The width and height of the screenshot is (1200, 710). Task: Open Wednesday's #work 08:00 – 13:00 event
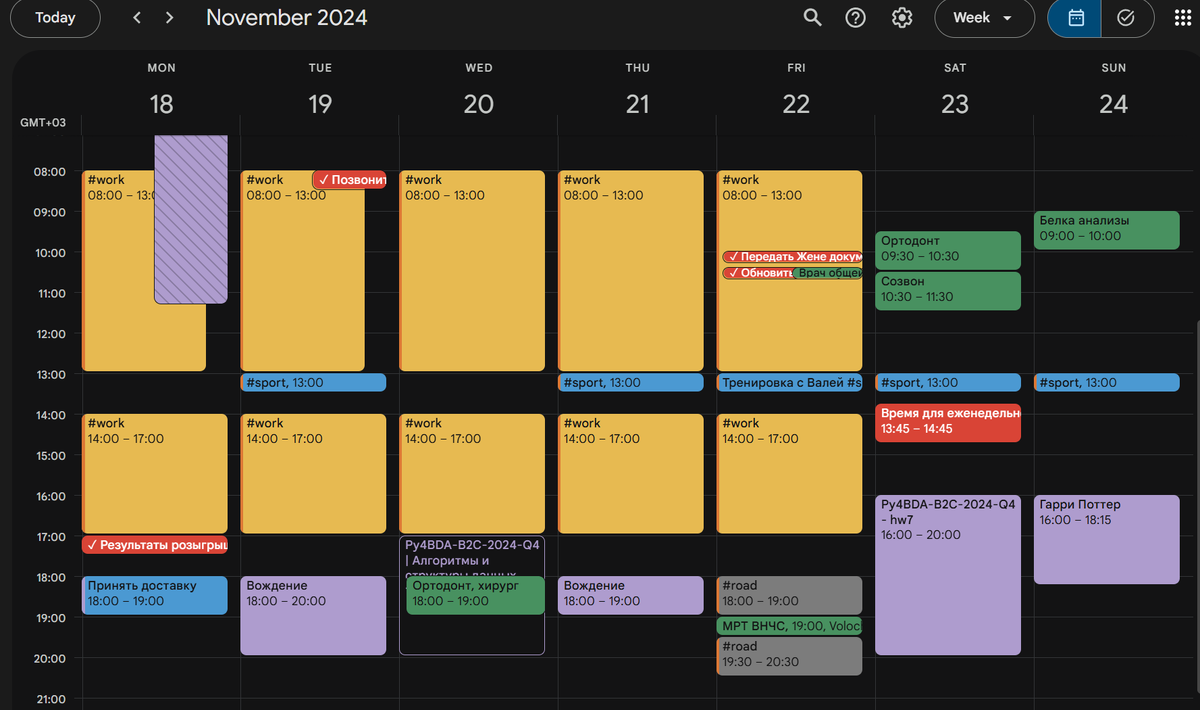pos(472,271)
